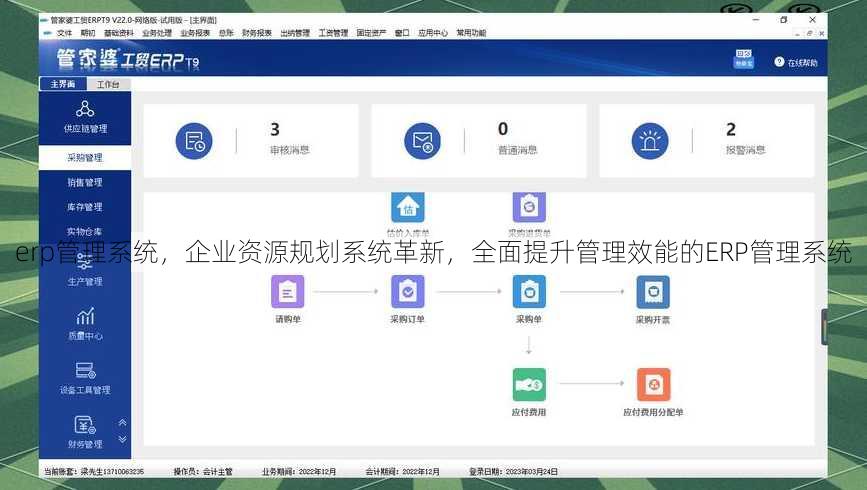Select 销售管理 in the sidebar
Viewport: 867px width, 490px height.
point(85,183)
